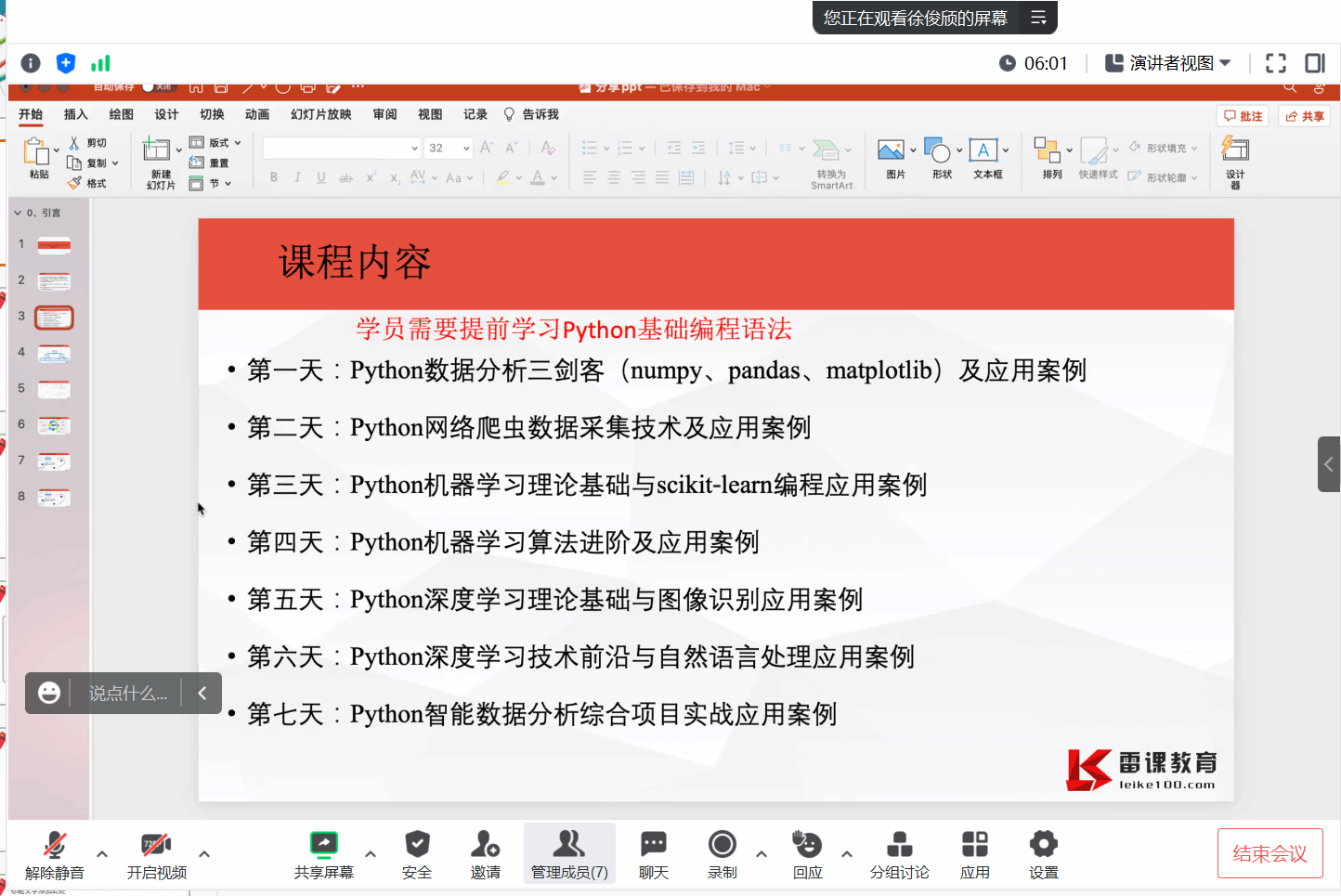
Task: Unmute microphone with 解除静音
Action: point(55,845)
